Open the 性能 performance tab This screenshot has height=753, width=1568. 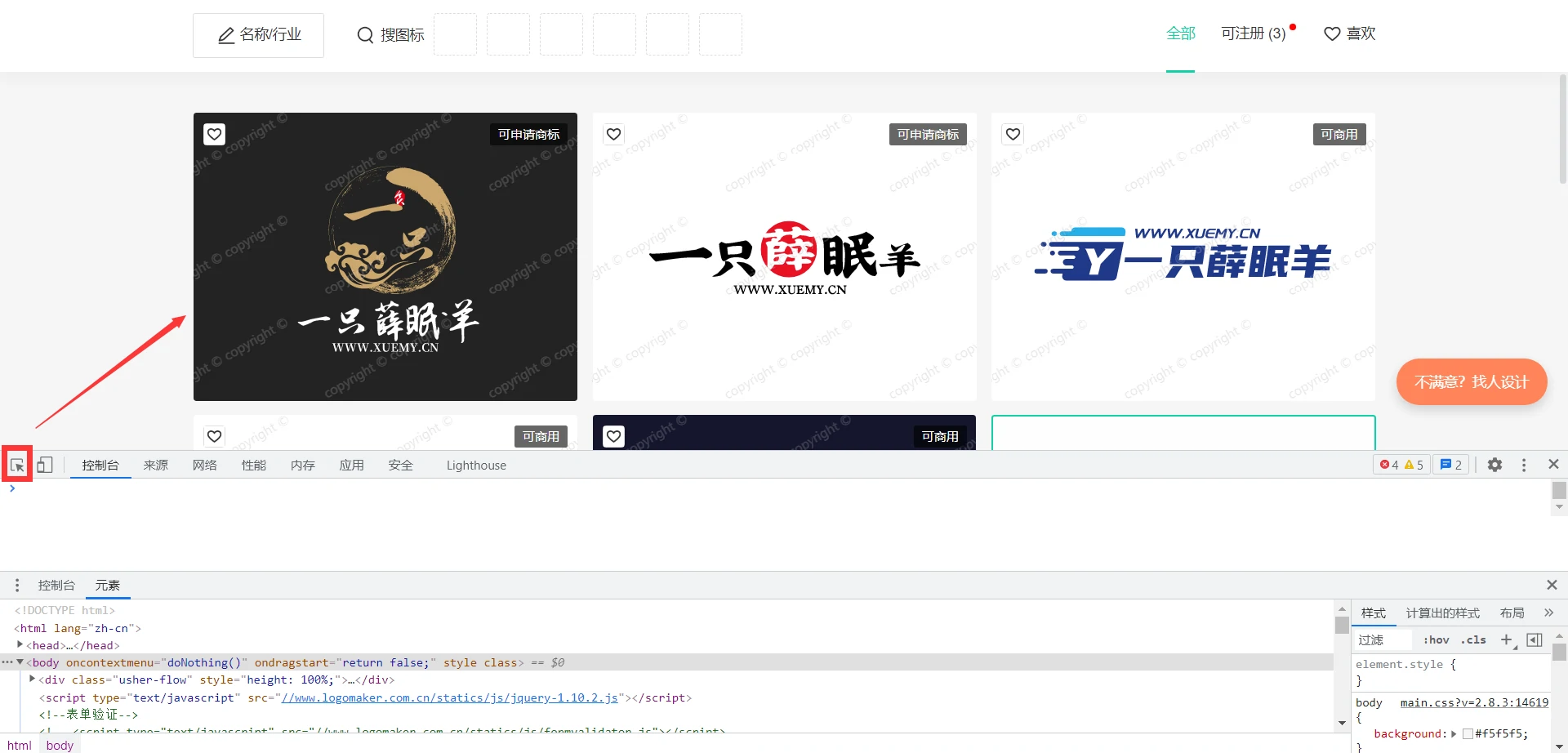[x=254, y=465]
